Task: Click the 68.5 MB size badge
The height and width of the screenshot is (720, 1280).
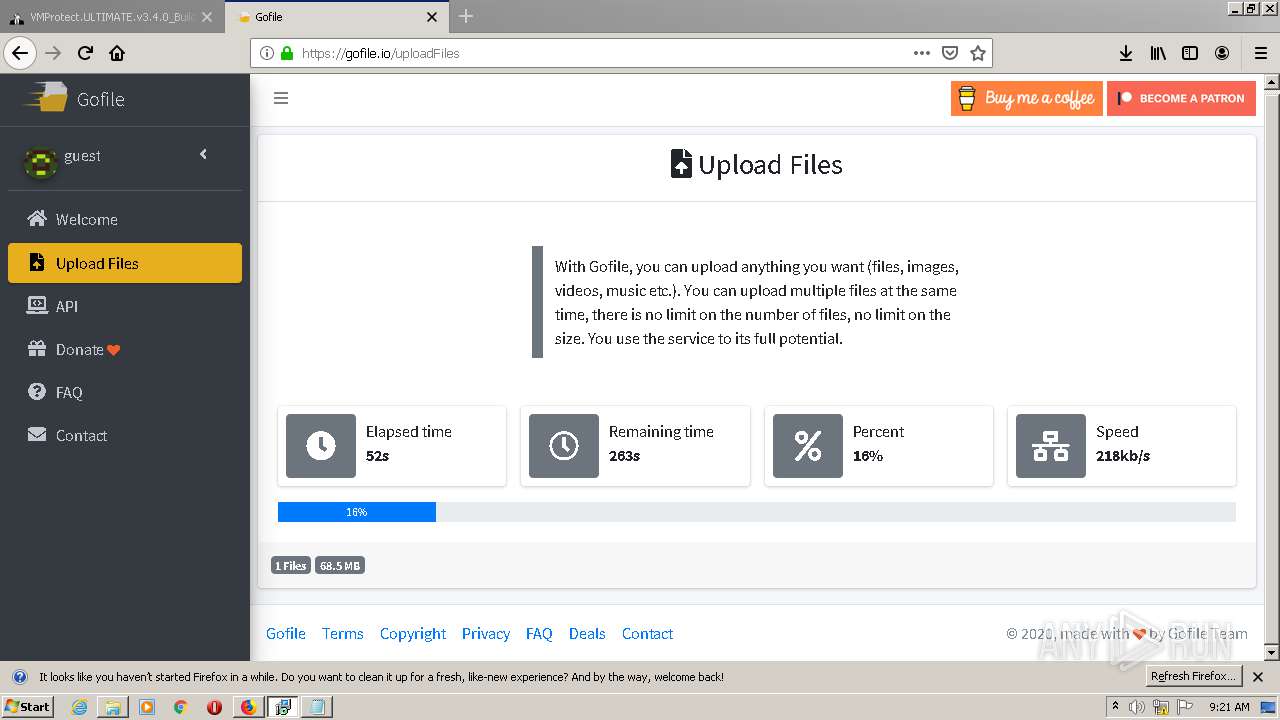Action: 340,566
